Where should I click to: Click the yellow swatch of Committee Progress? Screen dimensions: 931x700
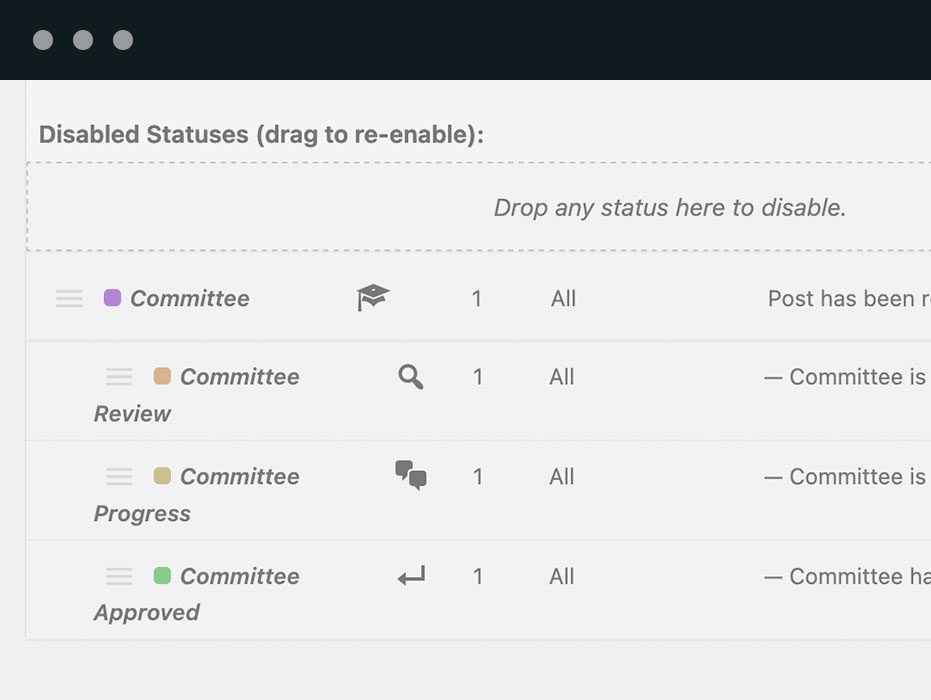click(162, 476)
